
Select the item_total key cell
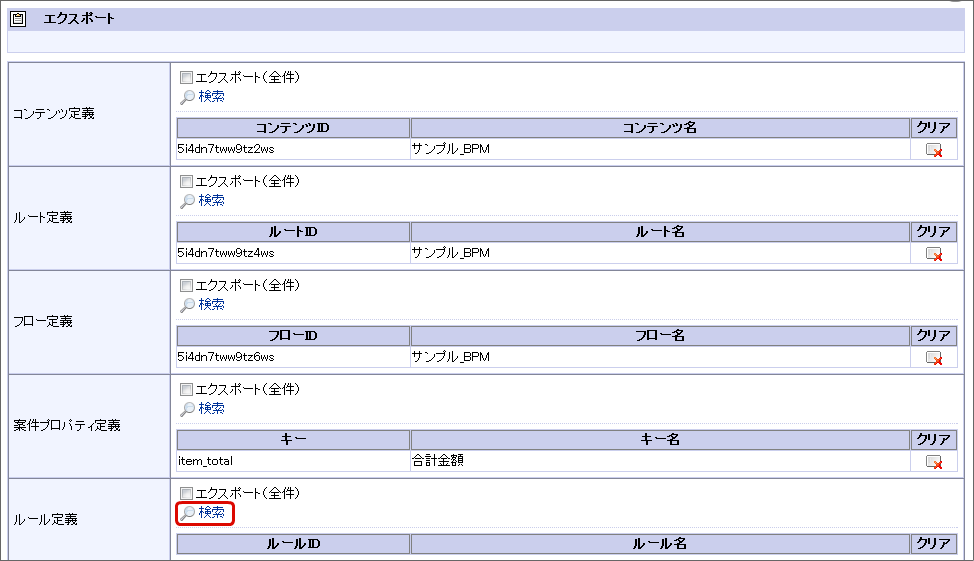coord(293,461)
